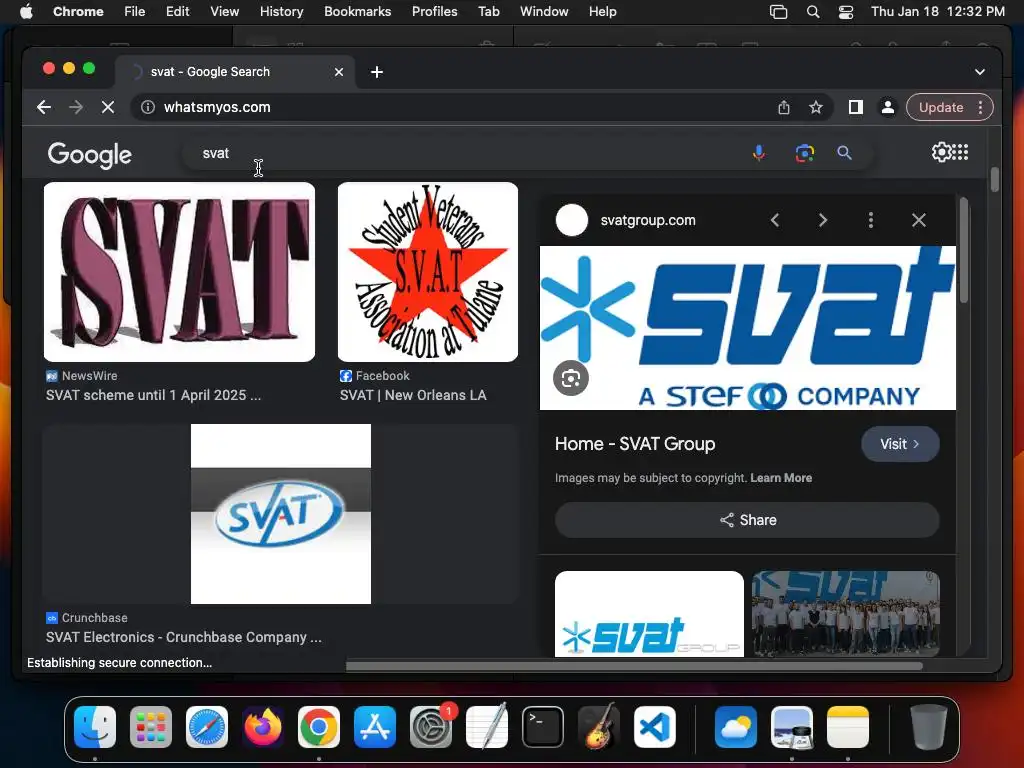This screenshot has width=1024, height=768.
Task: Expand the tab search chevron
Action: [980, 72]
